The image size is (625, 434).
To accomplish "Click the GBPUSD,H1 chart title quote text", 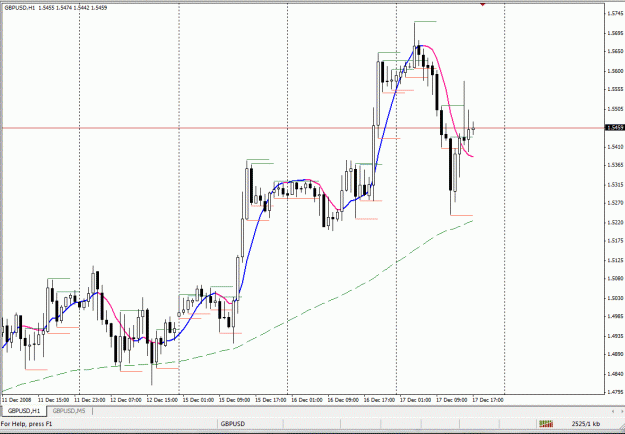I will 55,8.
